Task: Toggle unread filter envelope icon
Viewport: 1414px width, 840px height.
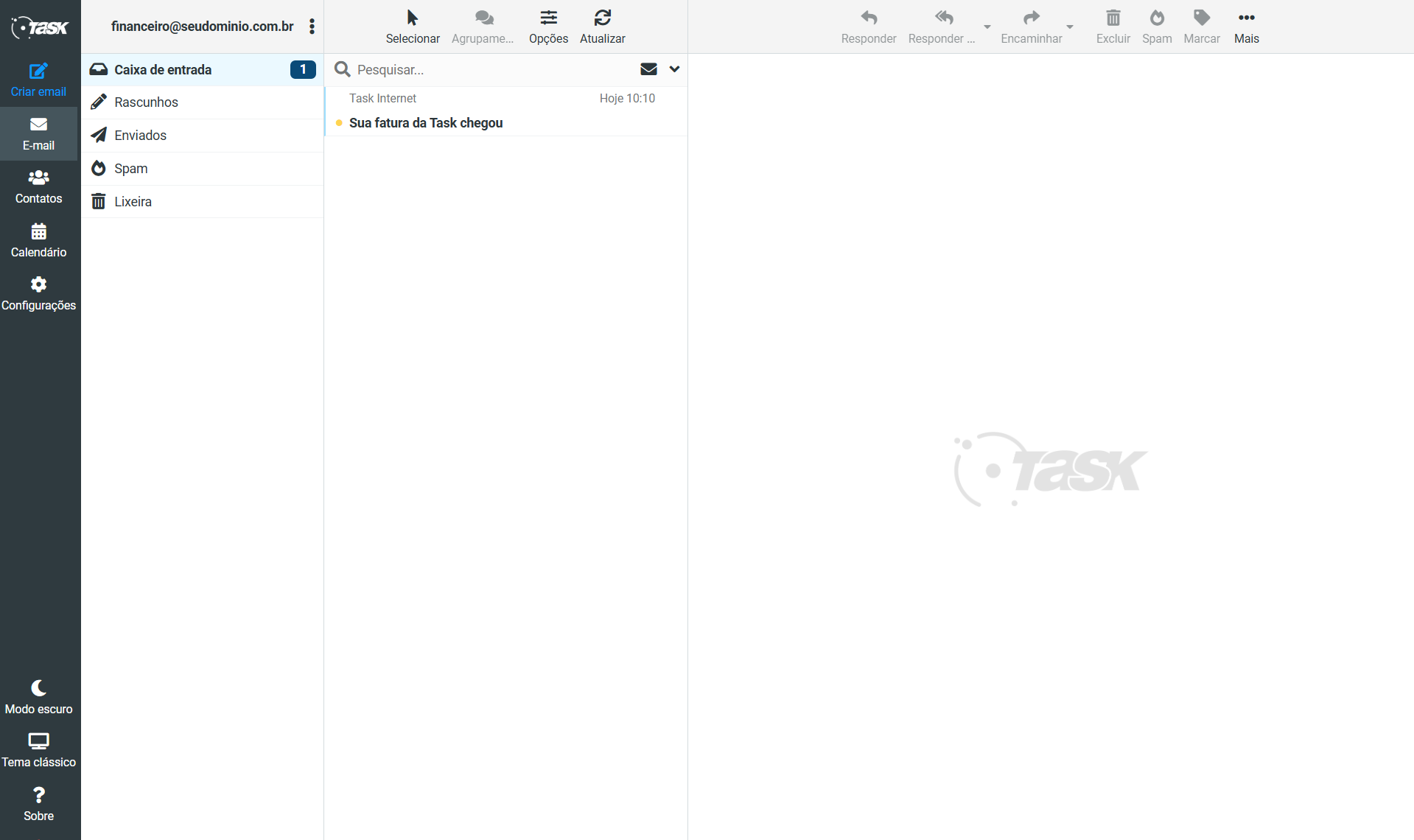Action: [x=648, y=69]
